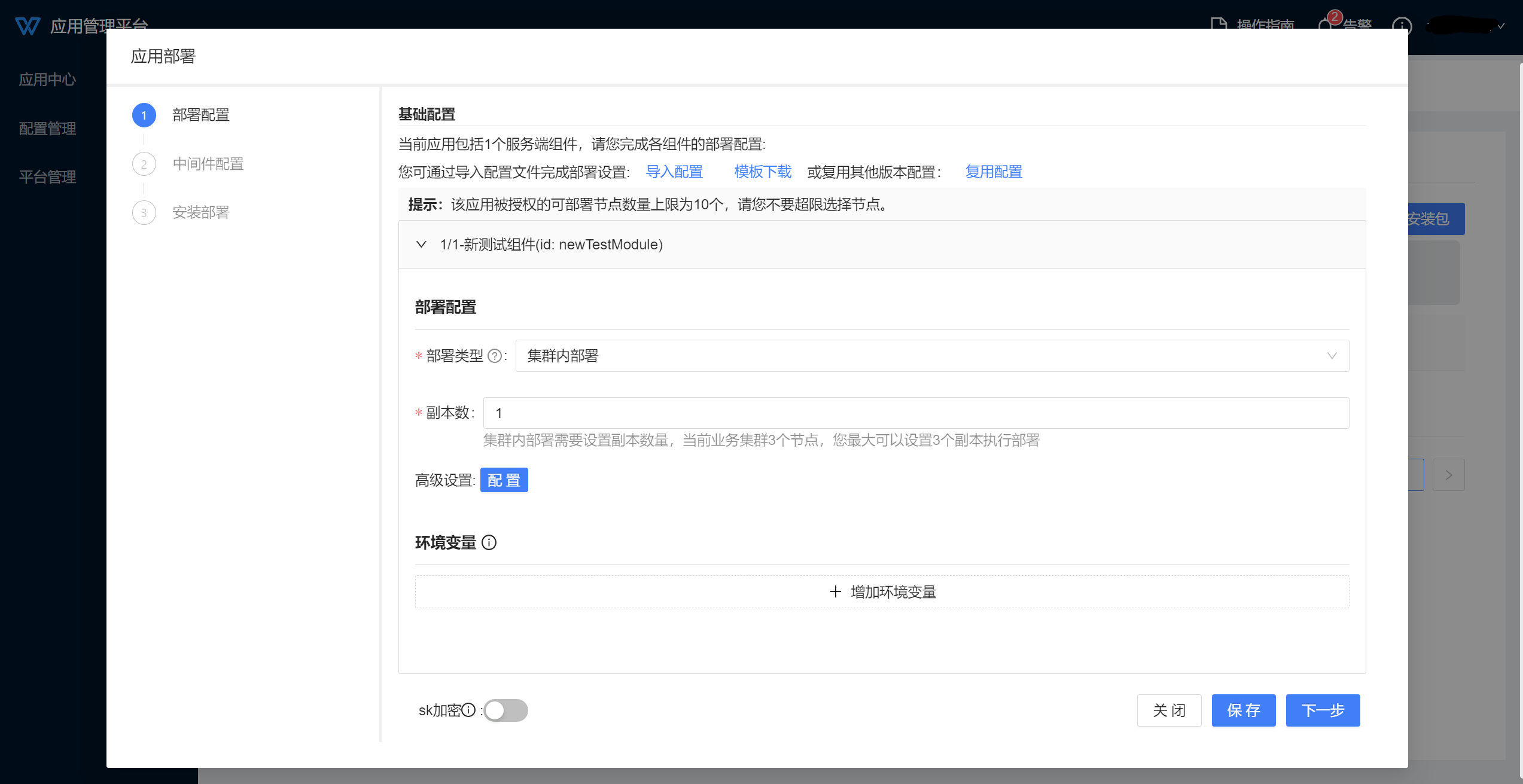Toggle the sk加密 switch

click(505, 710)
